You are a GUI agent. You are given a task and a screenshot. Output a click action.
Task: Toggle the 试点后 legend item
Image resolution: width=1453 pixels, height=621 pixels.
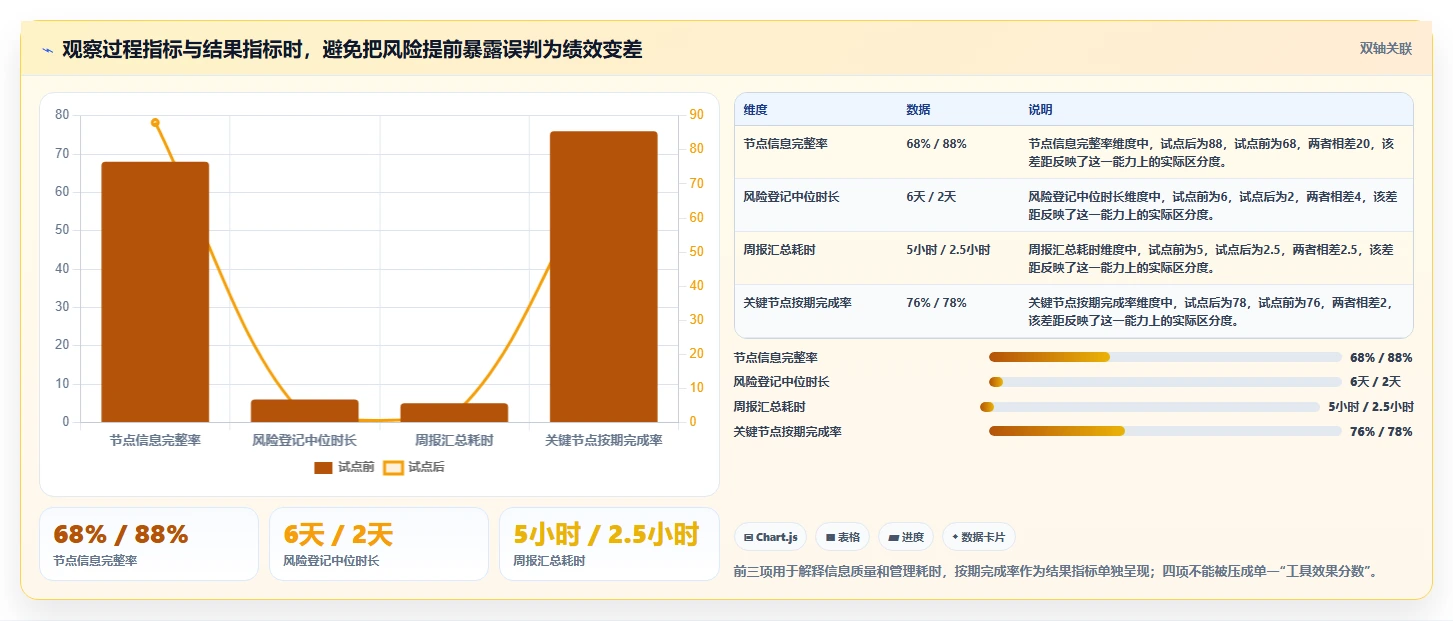[x=414, y=467]
